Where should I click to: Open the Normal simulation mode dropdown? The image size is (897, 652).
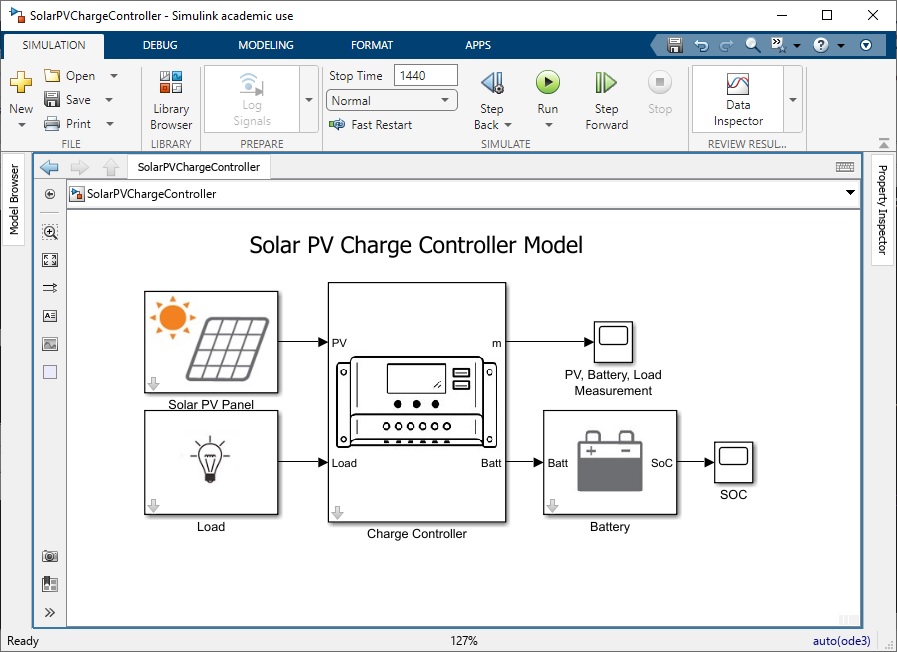(x=392, y=100)
